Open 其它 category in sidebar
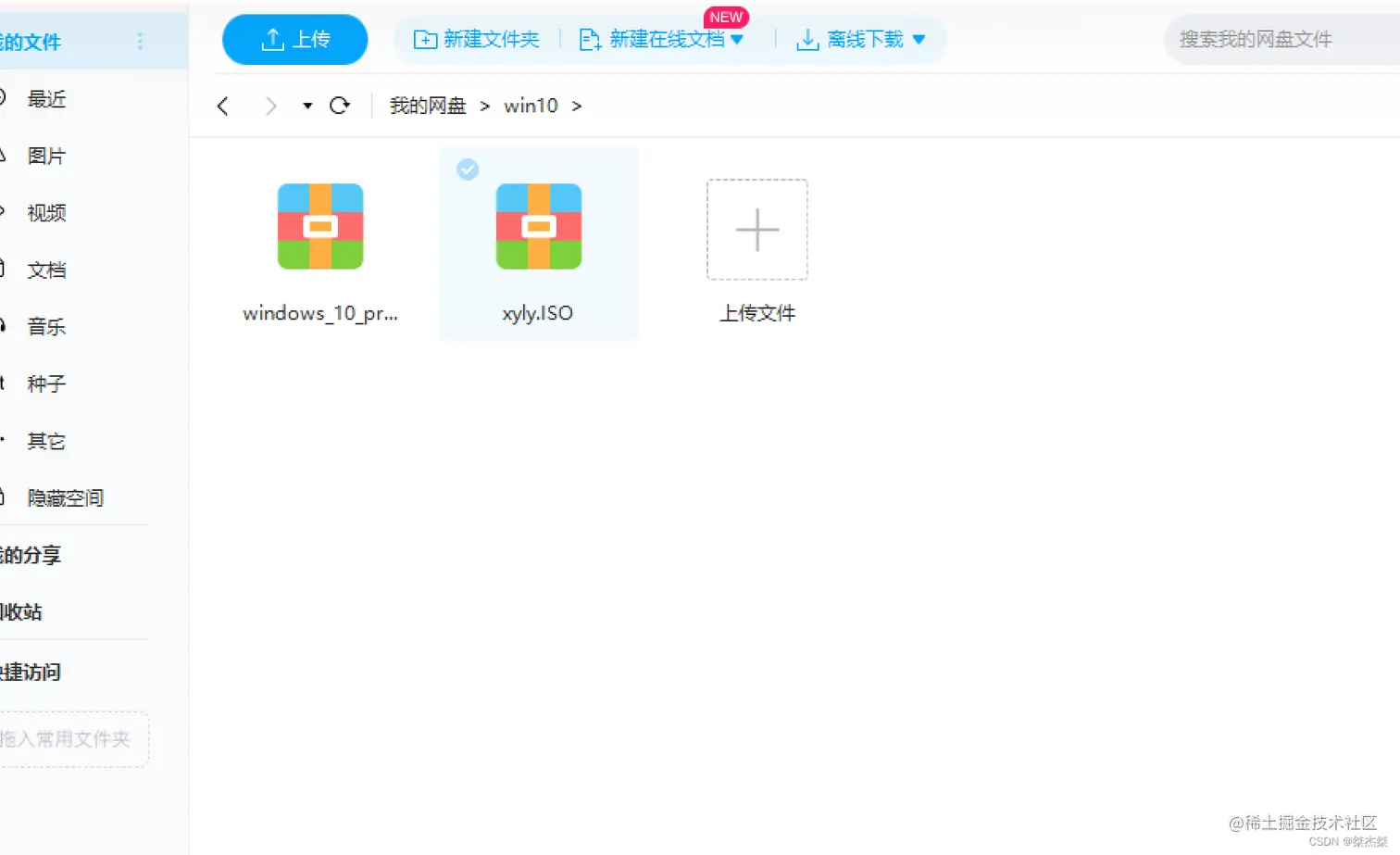Screen dimensions: 1400x855 point(46,441)
